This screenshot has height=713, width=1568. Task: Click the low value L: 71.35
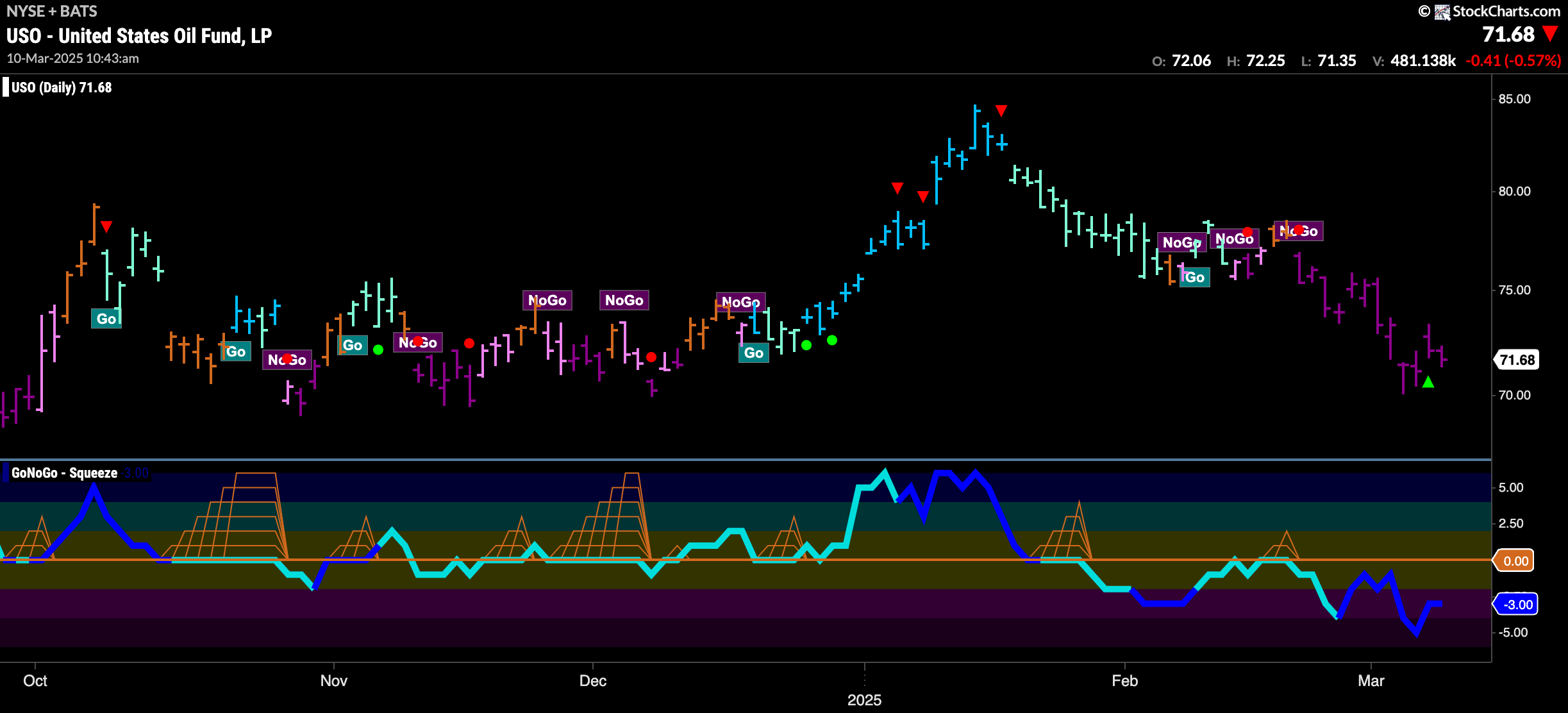(1328, 61)
